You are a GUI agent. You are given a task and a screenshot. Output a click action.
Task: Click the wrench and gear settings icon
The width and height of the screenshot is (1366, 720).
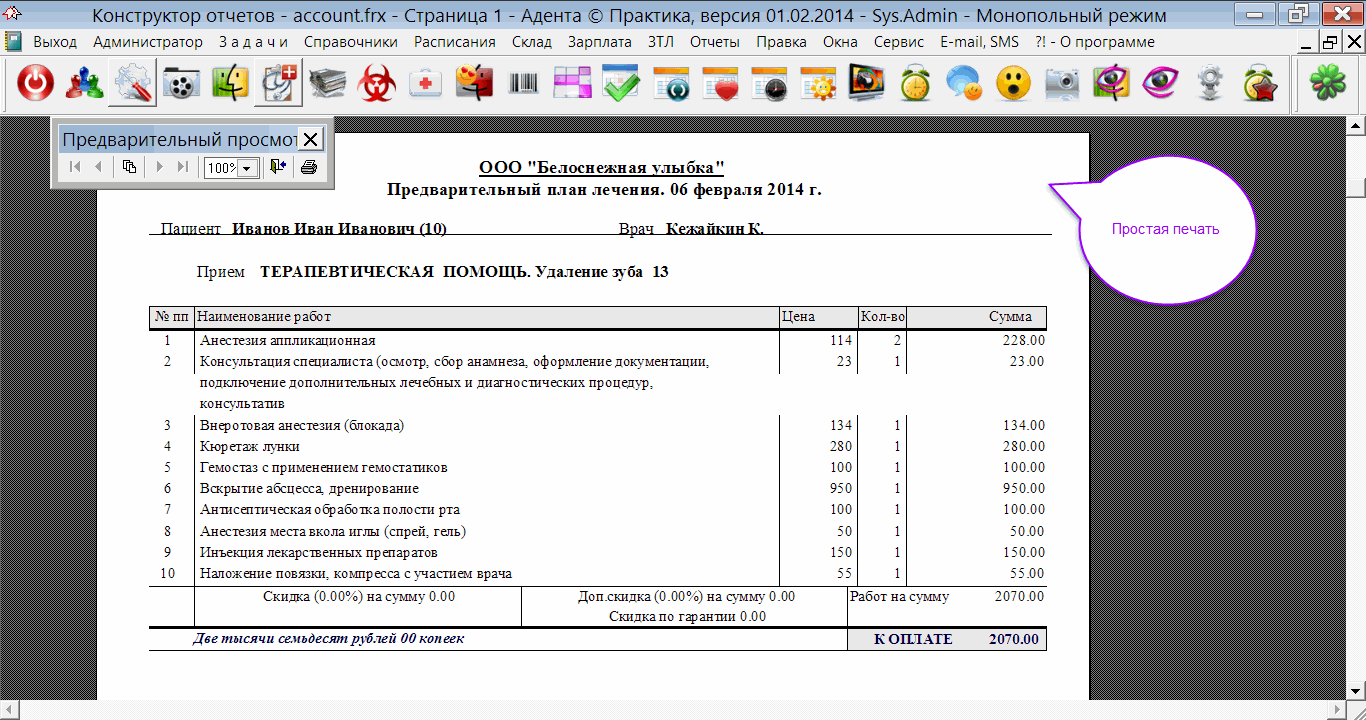pos(133,85)
